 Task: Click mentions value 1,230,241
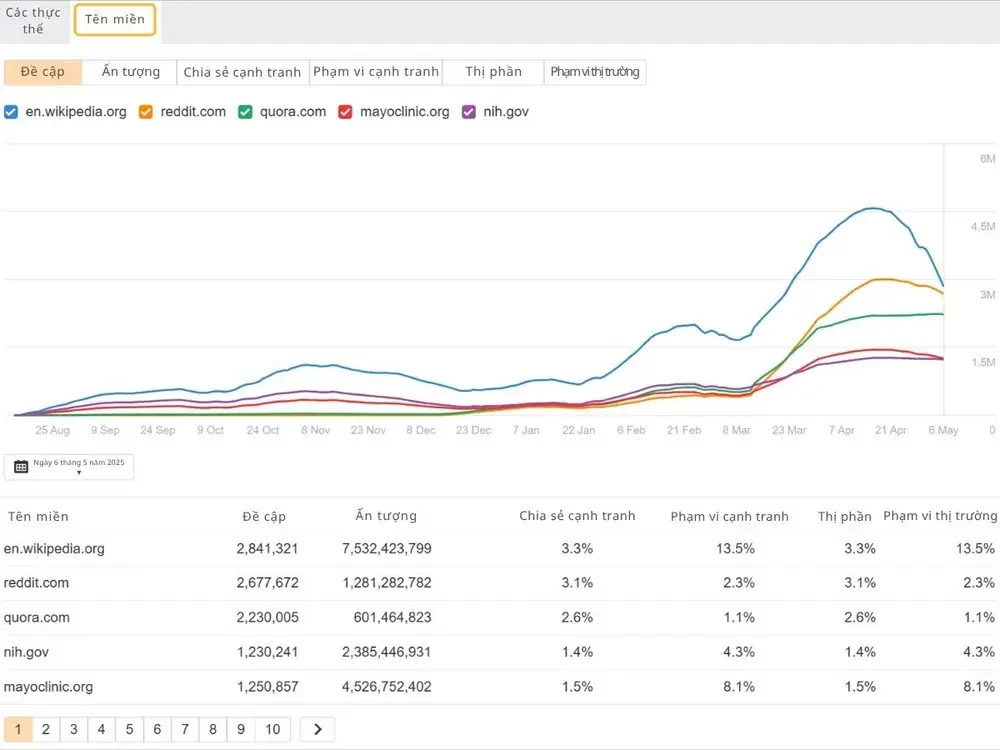[x=267, y=652]
